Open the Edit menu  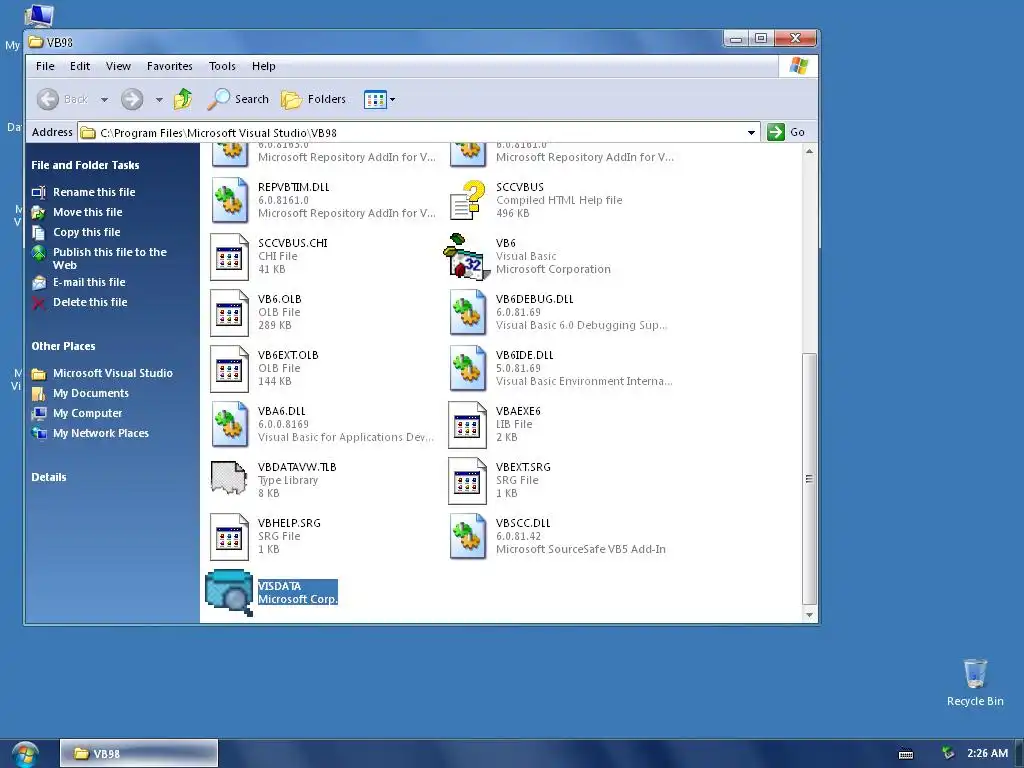(x=80, y=66)
